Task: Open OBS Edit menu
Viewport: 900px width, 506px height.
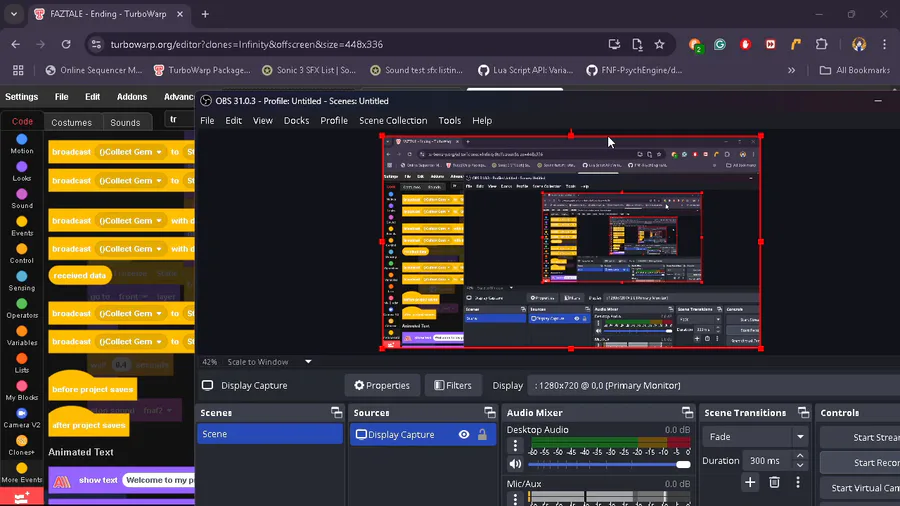Action: click(234, 120)
